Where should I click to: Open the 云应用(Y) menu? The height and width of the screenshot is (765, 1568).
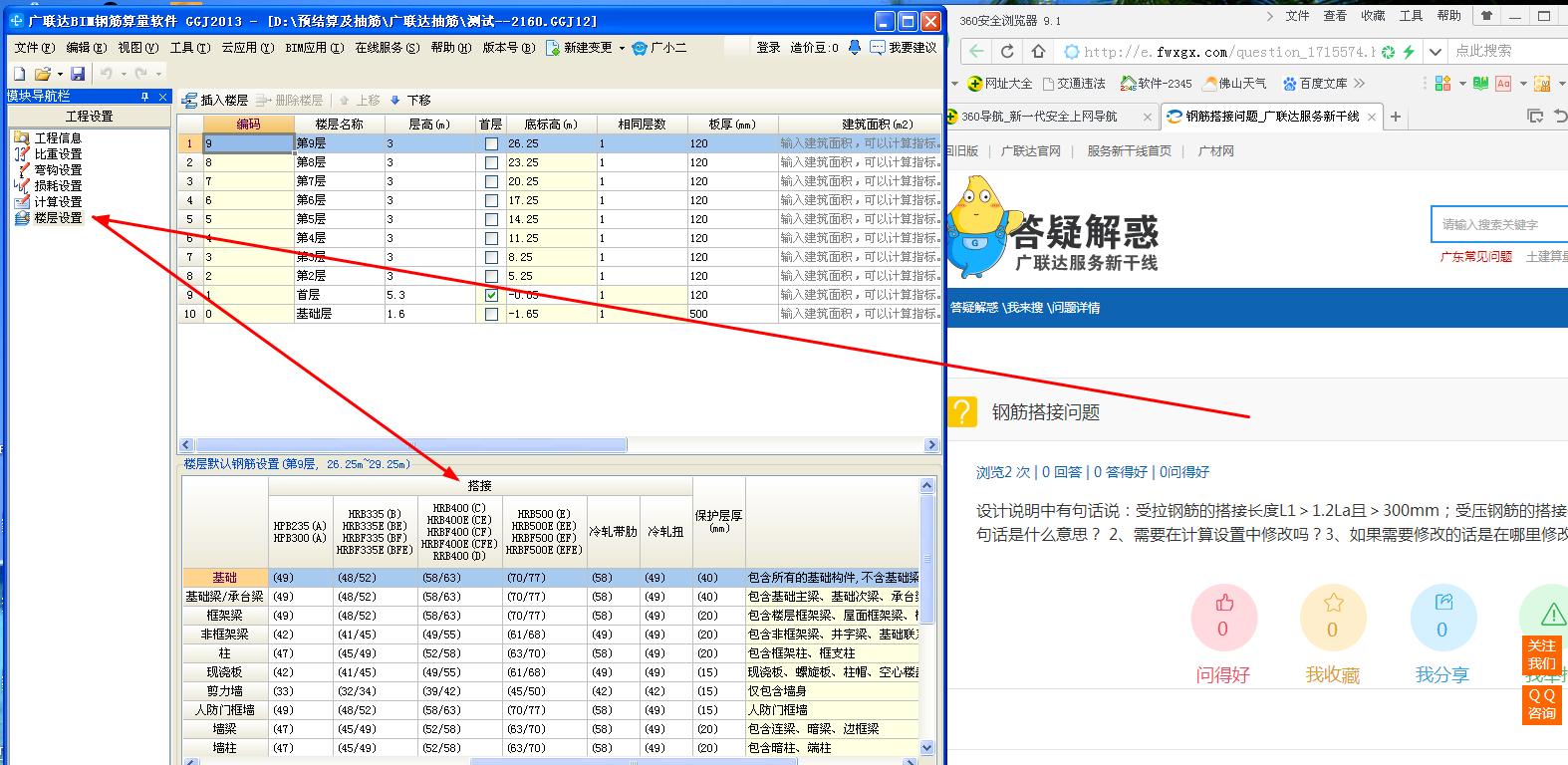[247, 48]
